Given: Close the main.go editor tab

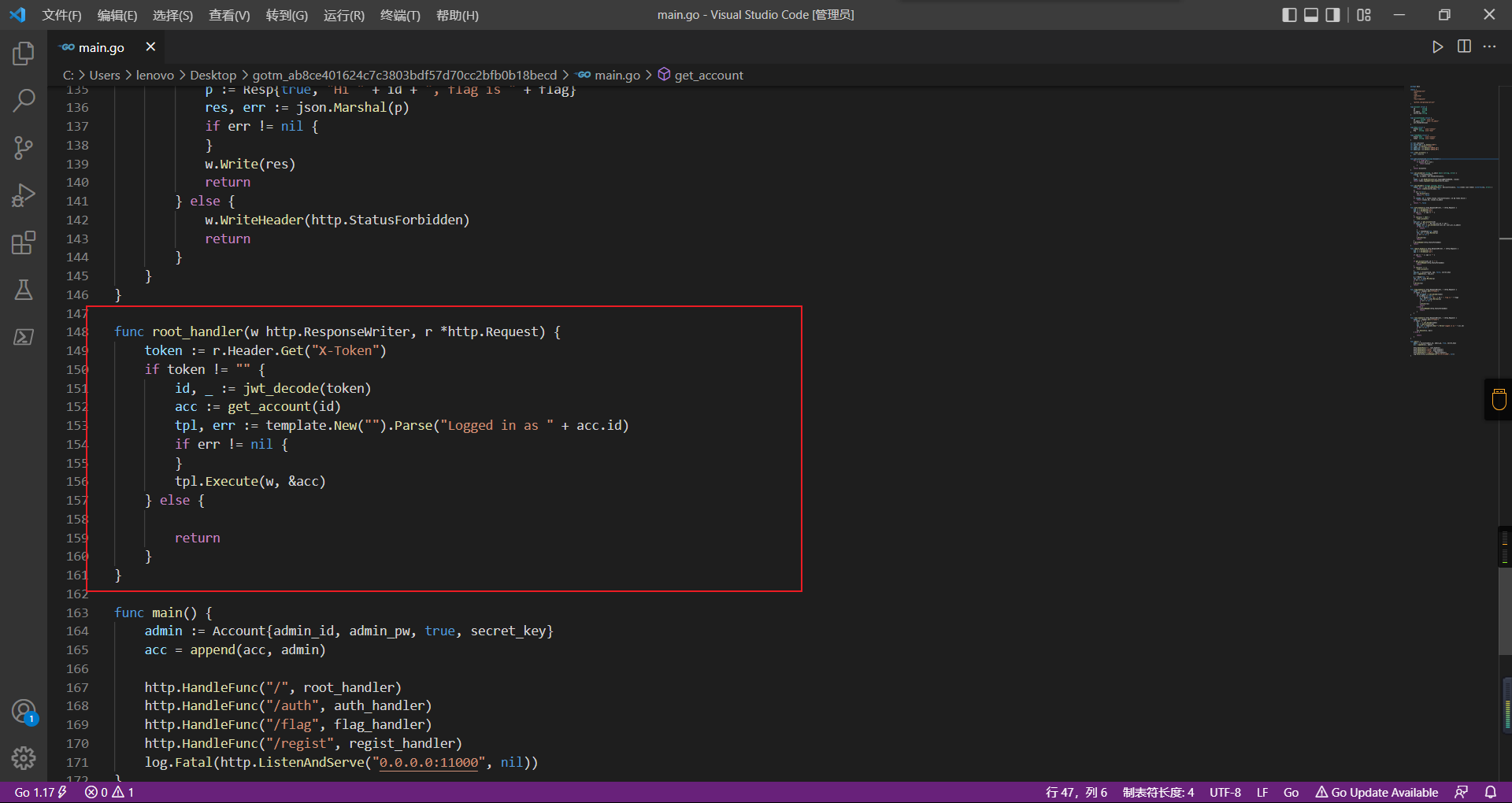Looking at the screenshot, I should (150, 47).
